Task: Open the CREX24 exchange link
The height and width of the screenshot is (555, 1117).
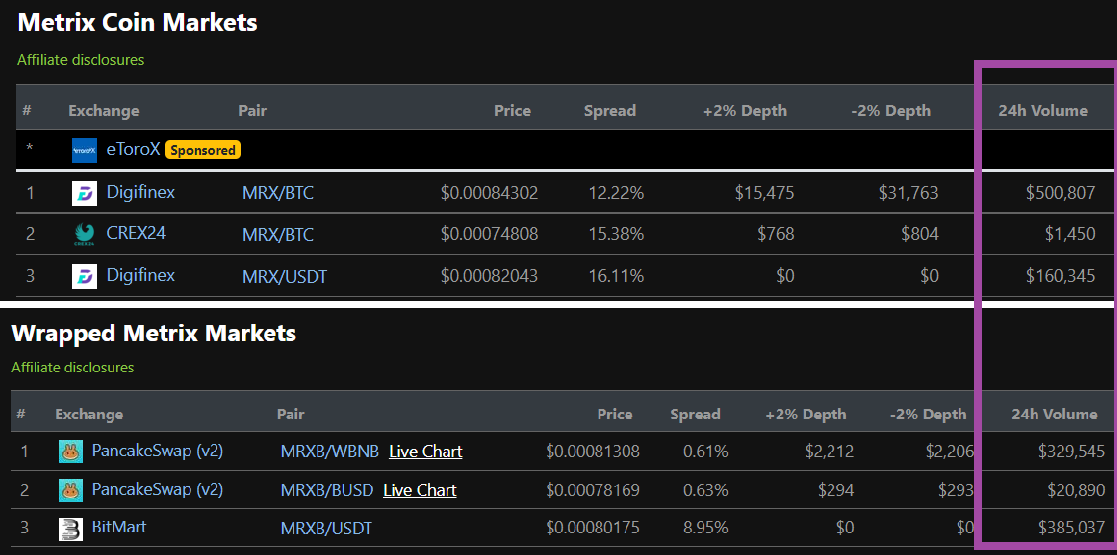Action: [x=136, y=233]
